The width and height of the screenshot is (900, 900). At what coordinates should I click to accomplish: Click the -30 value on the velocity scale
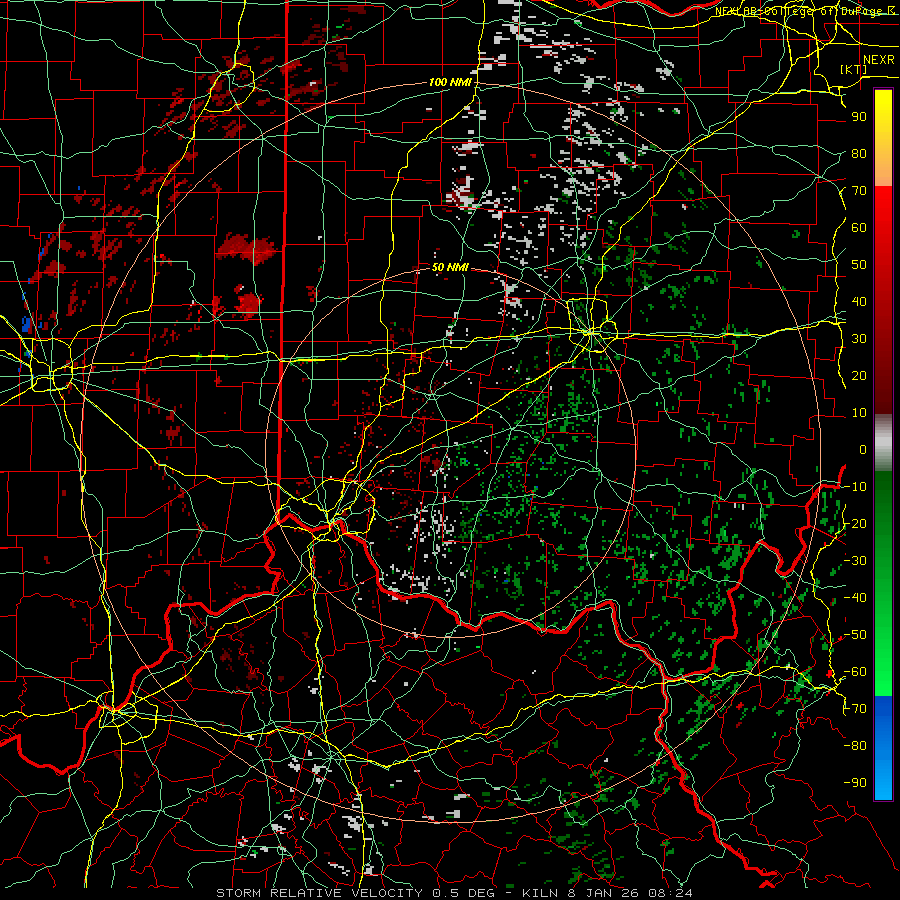[x=855, y=561]
